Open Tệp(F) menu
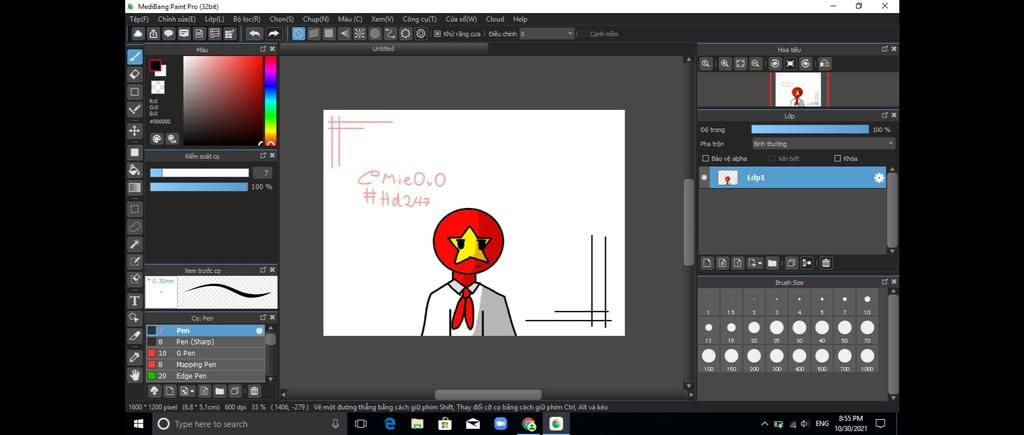The height and width of the screenshot is (435, 1024). tap(139, 20)
